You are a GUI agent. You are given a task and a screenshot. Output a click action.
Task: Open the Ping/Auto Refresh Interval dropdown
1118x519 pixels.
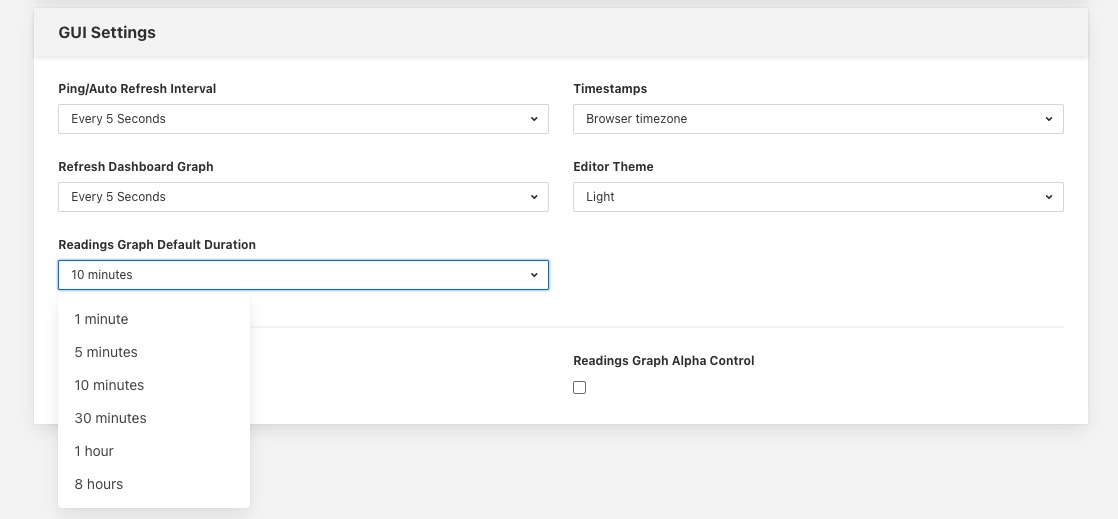303,119
